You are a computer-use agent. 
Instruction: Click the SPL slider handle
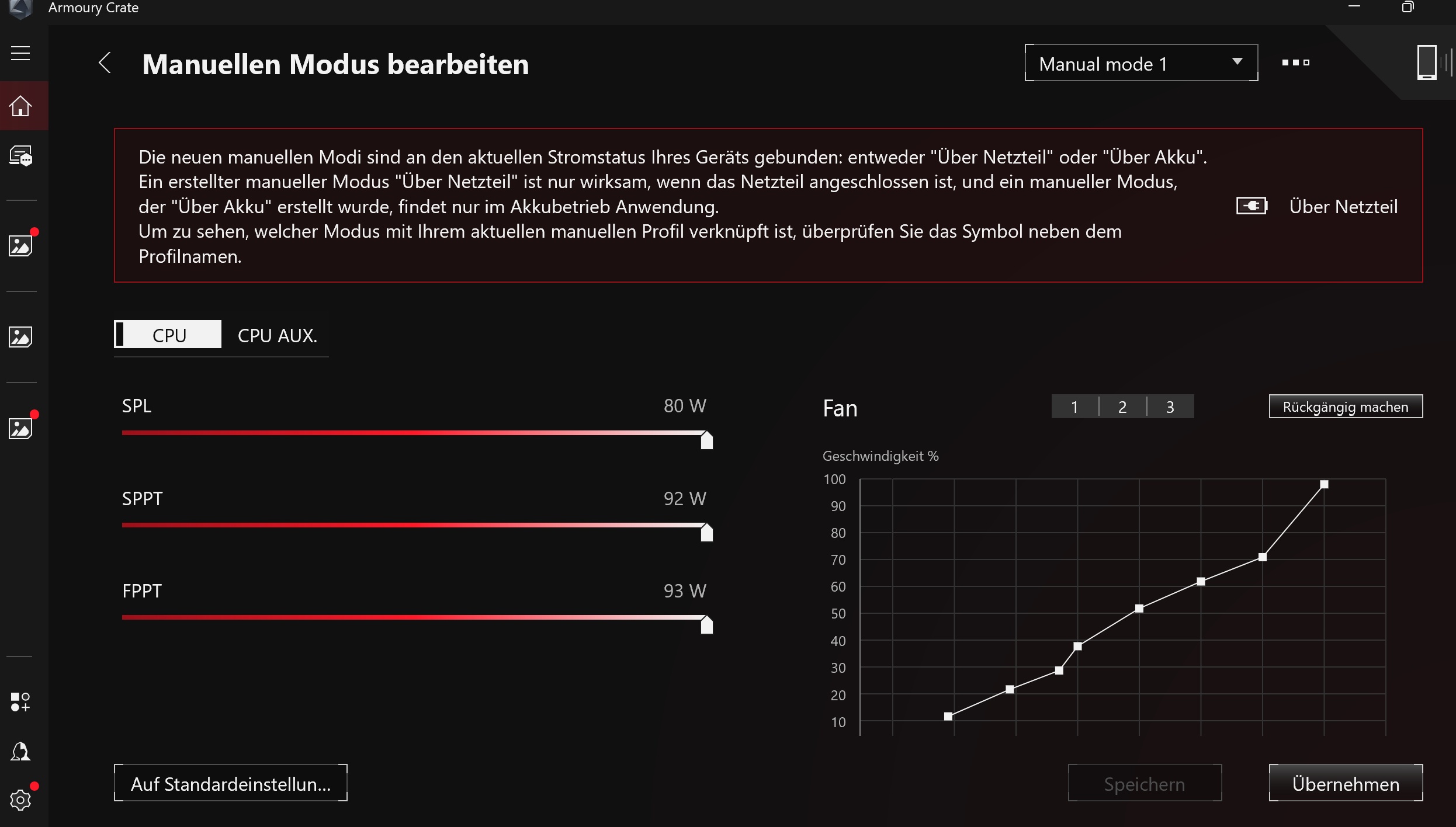pos(706,440)
